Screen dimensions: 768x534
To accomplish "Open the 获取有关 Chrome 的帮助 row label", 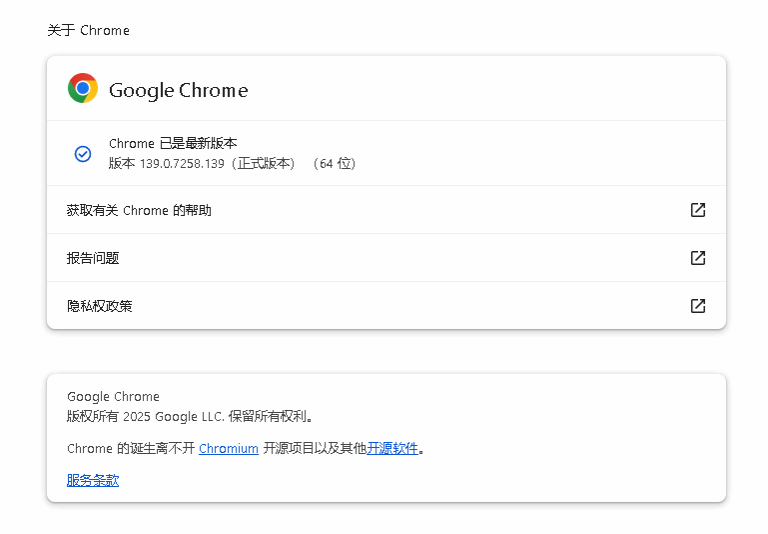I will point(139,210).
